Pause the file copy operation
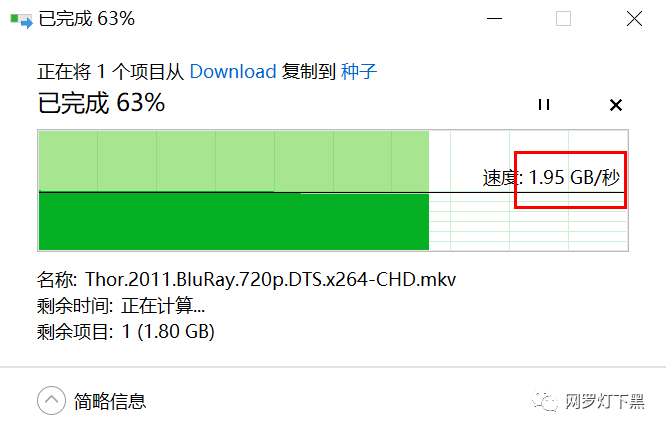Viewport: 666px width, 431px height. click(544, 104)
